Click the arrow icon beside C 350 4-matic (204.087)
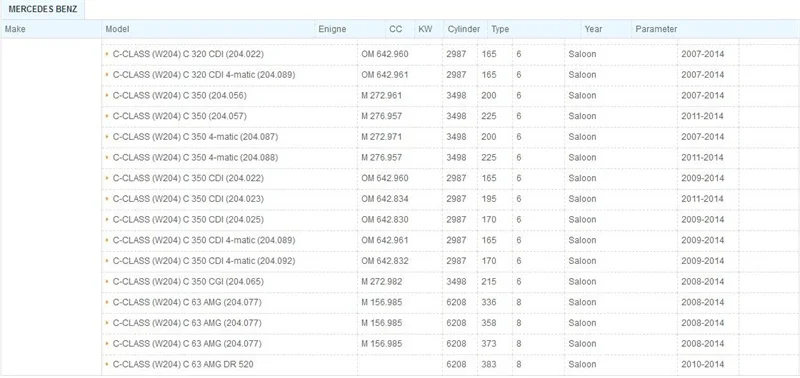This screenshot has width=800, height=378. point(107,137)
